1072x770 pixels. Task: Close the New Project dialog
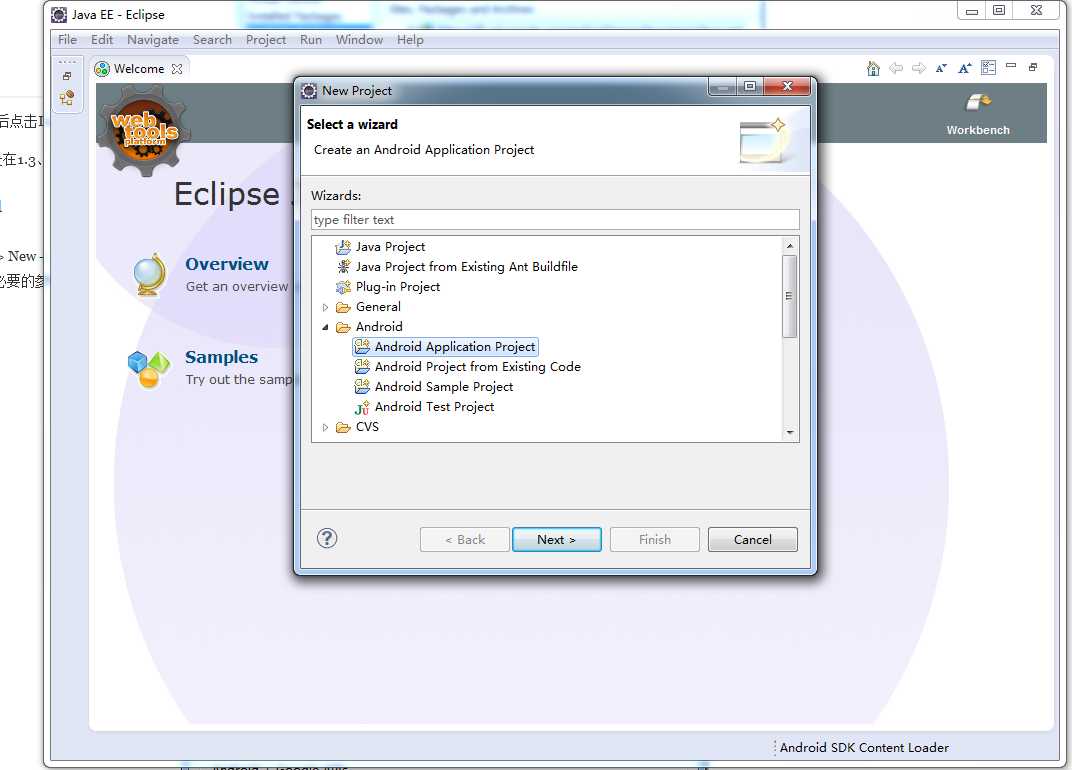tap(787, 86)
